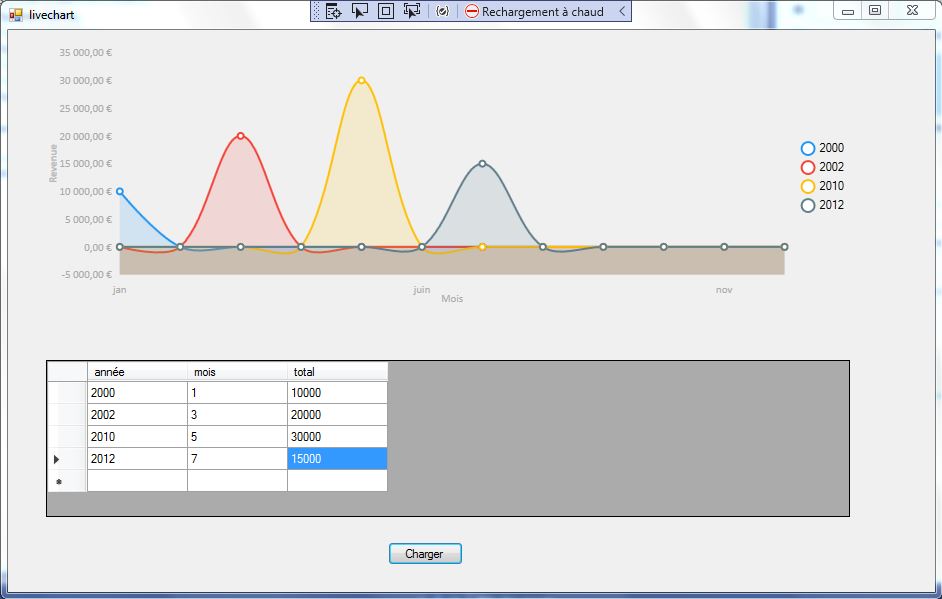Sort by the mois column header
This screenshot has height=599, width=942.
[x=237, y=372]
